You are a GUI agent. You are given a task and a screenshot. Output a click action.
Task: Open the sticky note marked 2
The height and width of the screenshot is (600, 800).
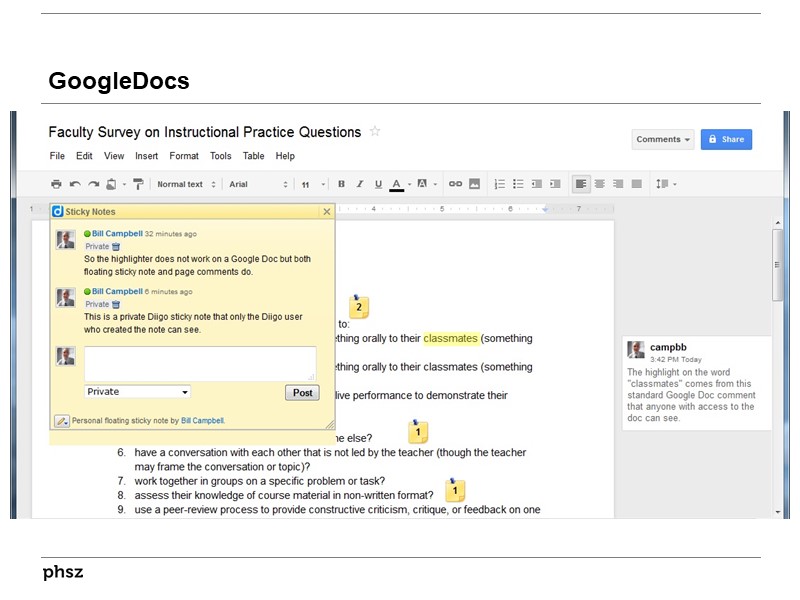coord(359,307)
